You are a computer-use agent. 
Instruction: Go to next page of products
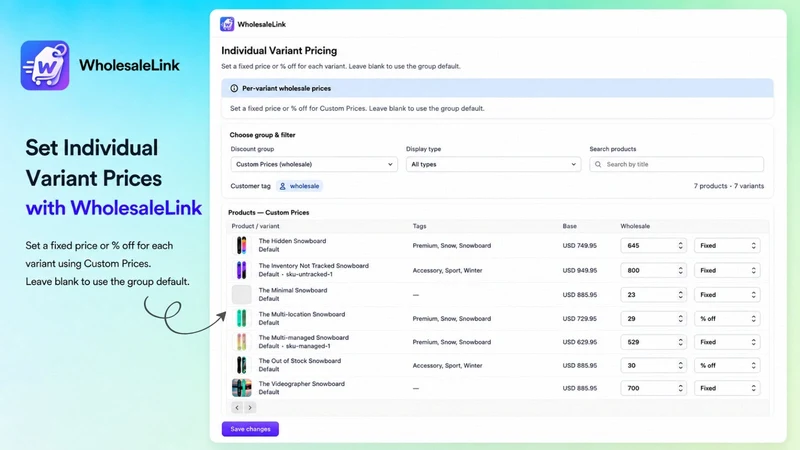pyautogui.click(x=250, y=408)
